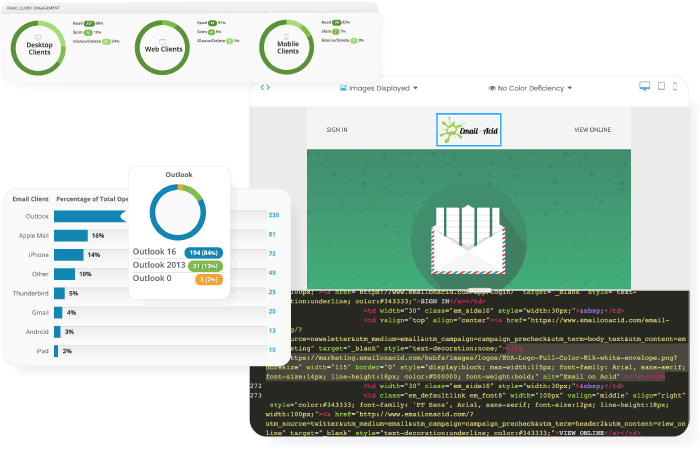Screen dimensions: 700x450
Task: Click the Desktop Clients Read count badge
Action: pyautogui.click(x=89, y=23)
